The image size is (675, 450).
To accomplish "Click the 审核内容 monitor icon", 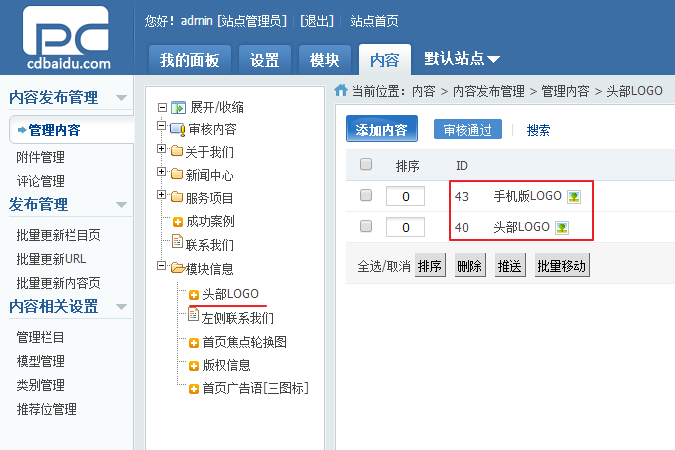I will pos(177,129).
